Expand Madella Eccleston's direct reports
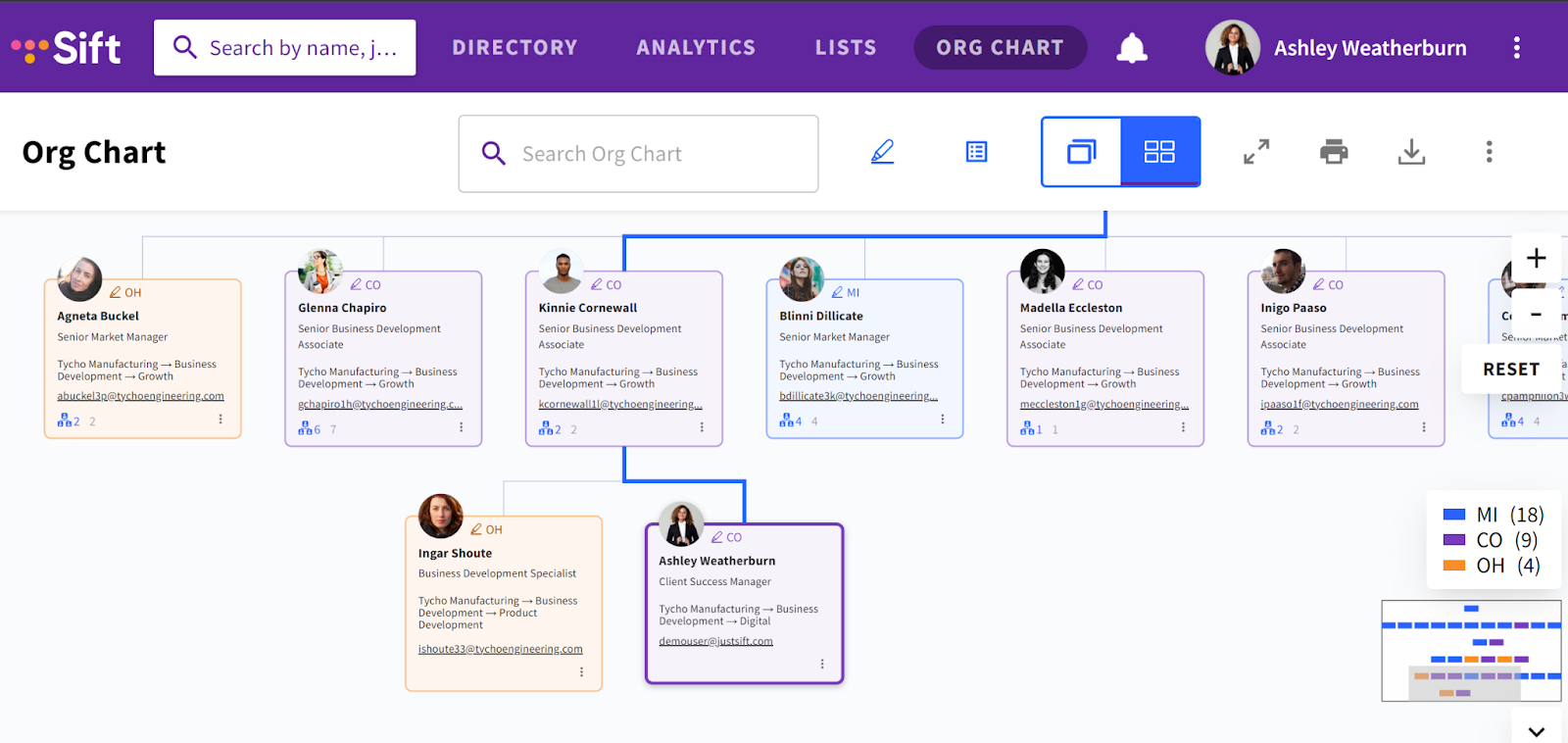Screen dimensions: 1568x743 1031,429
